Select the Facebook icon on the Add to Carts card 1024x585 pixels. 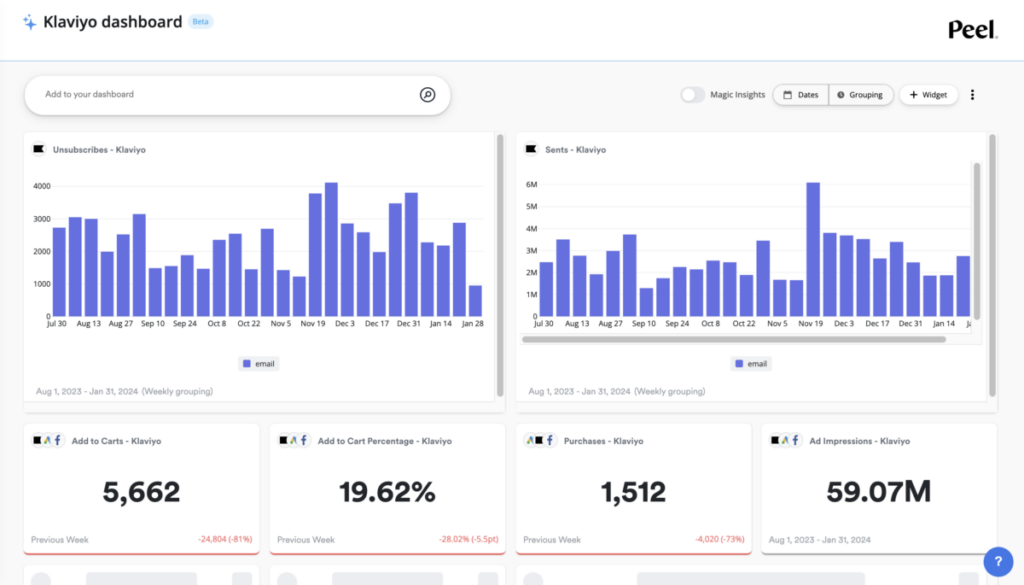[x=57, y=440]
